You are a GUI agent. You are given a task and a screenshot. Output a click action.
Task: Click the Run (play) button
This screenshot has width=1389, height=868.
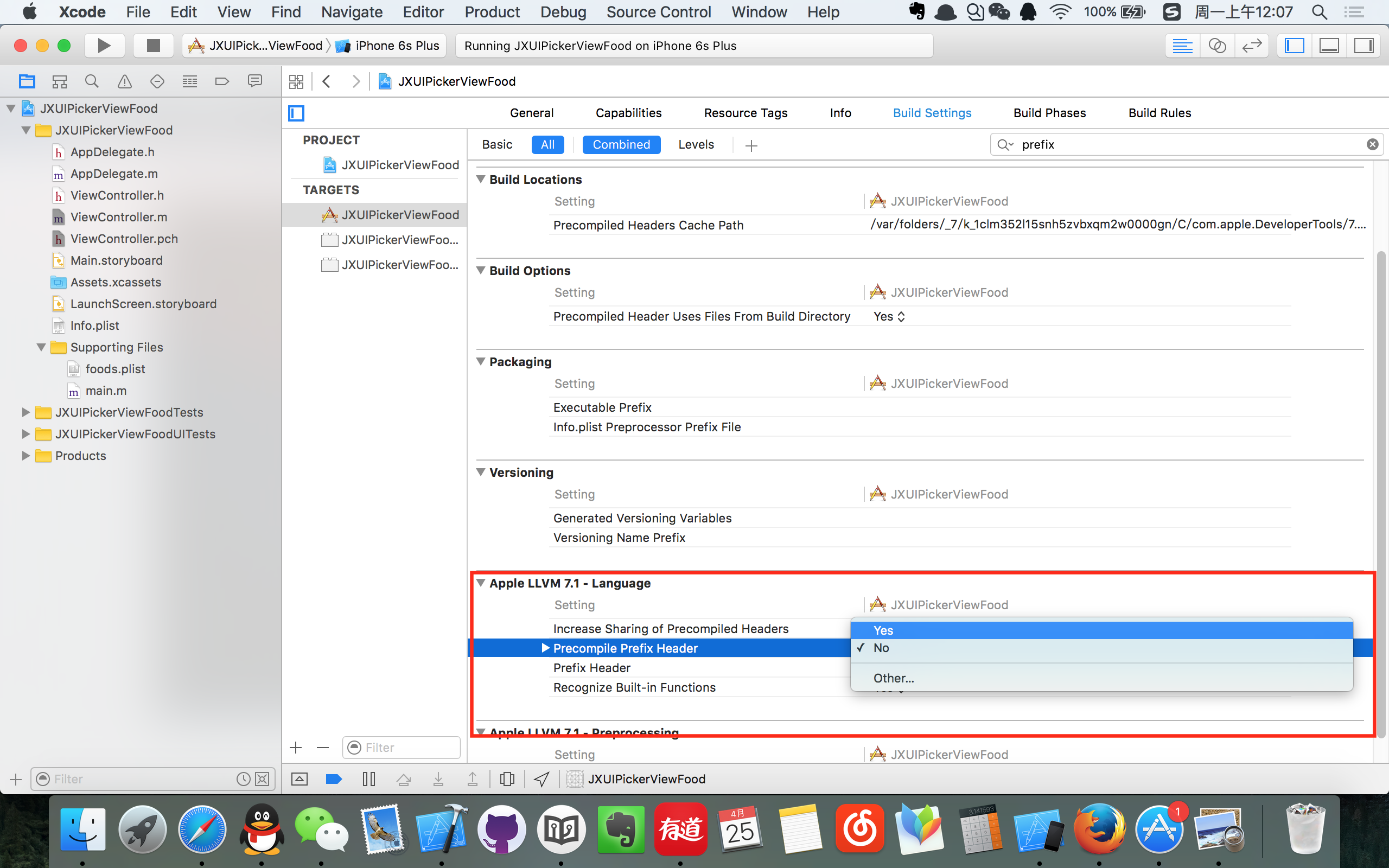point(104,46)
